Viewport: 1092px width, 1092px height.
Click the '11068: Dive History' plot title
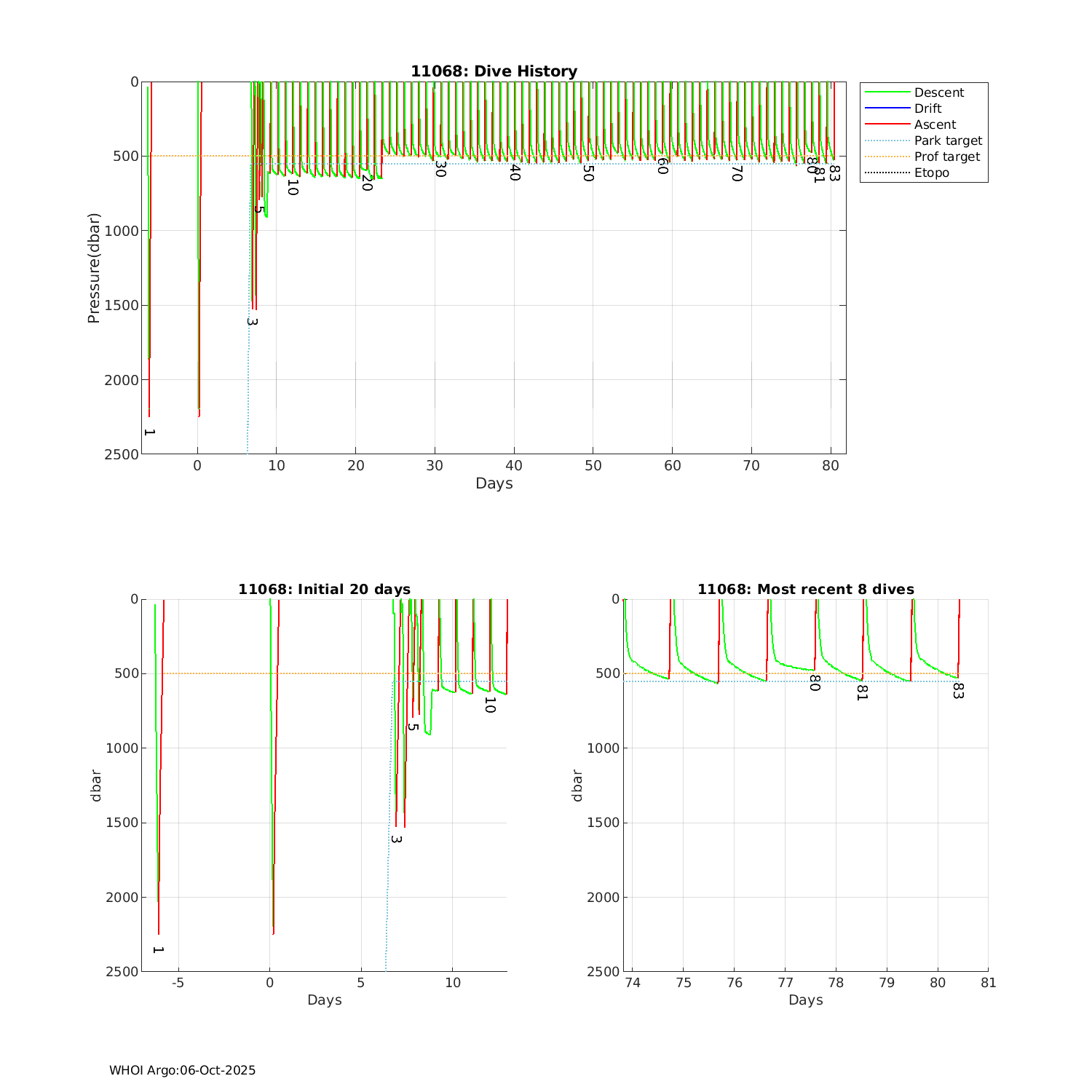pyautogui.click(x=494, y=71)
